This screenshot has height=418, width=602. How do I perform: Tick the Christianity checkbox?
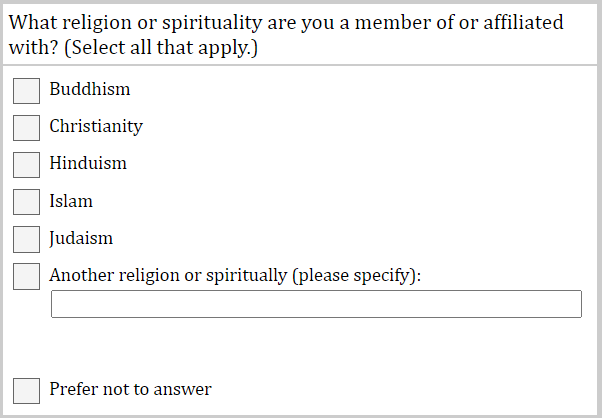[x=26, y=127]
